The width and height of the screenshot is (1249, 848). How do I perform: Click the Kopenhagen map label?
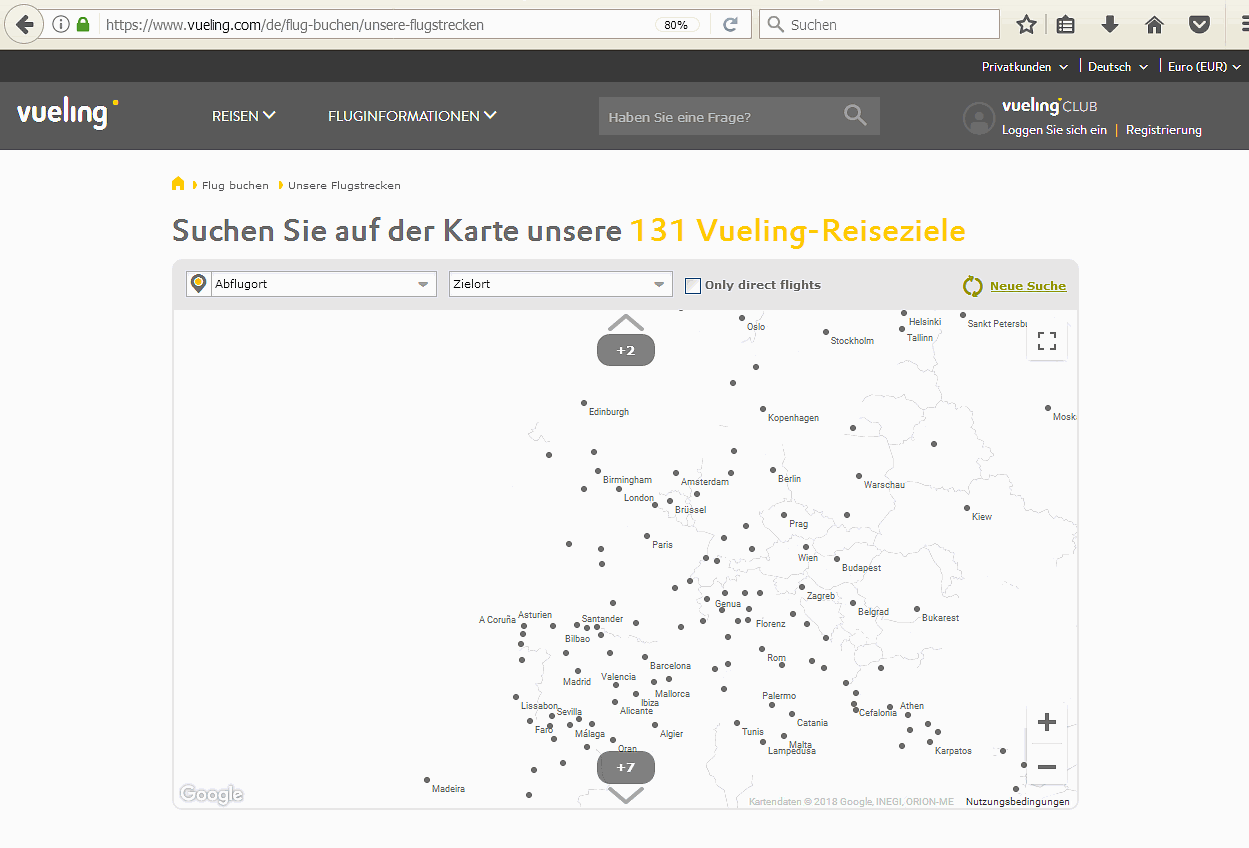[793, 418]
